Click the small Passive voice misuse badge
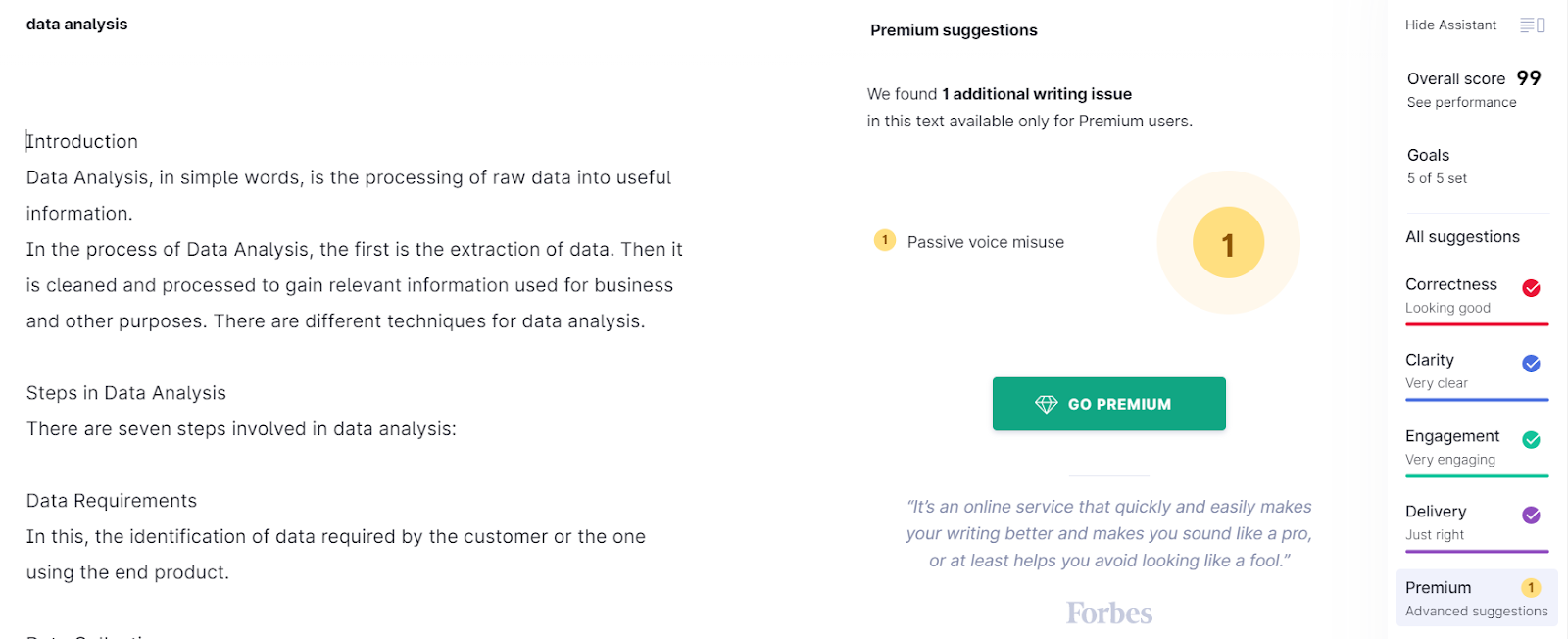The height and width of the screenshot is (639, 1568). pyautogui.click(x=885, y=240)
